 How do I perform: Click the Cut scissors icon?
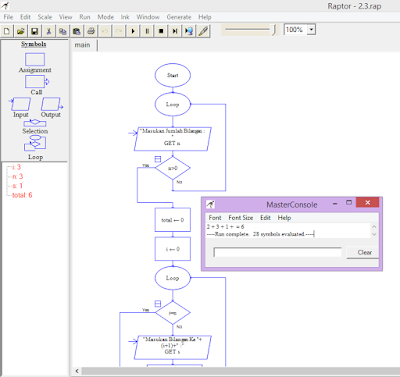[x=49, y=31]
